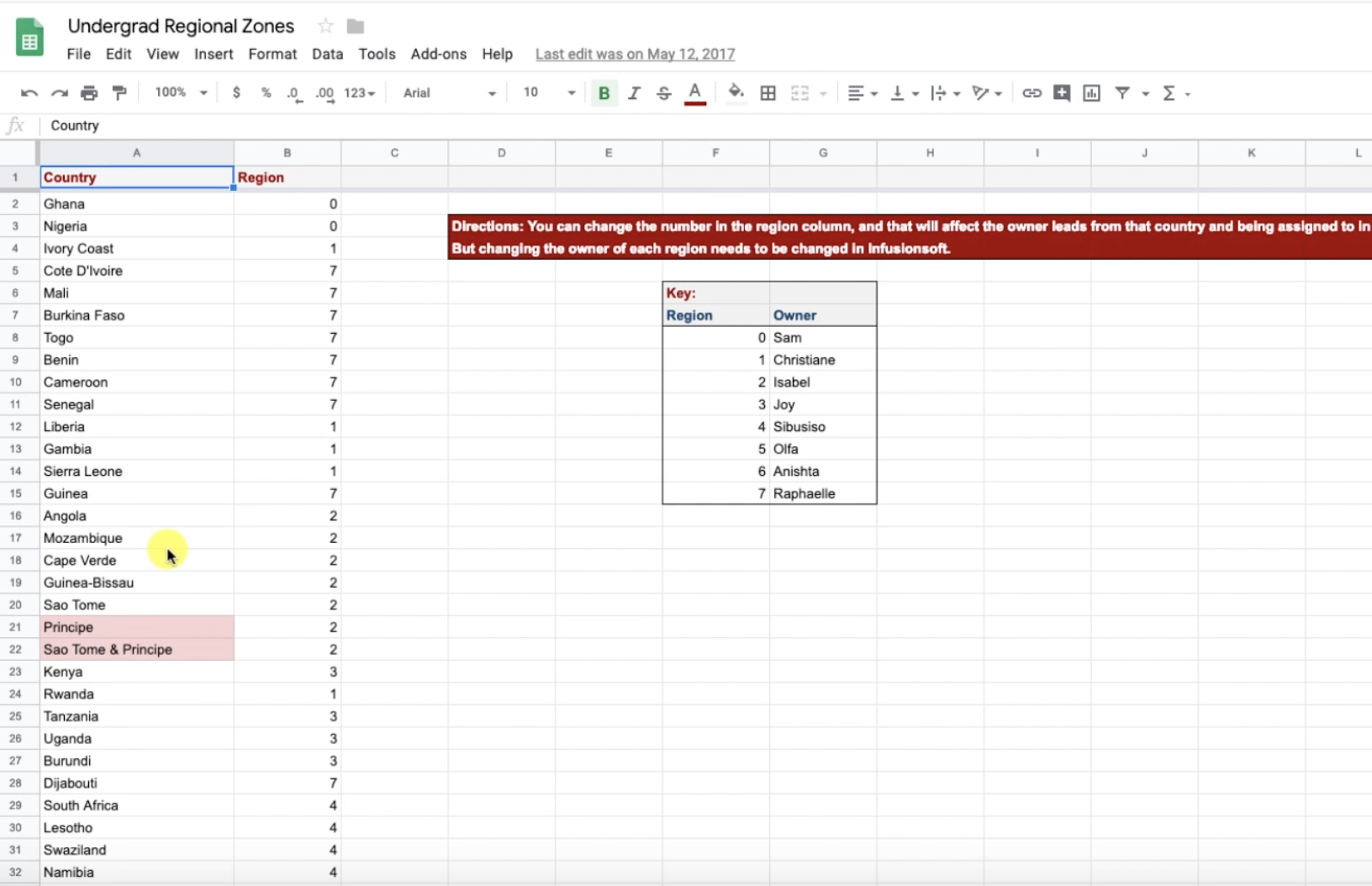The image size is (1372, 886).
Task: Expand the merge cells options arrow
Action: (x=823, y=94)
